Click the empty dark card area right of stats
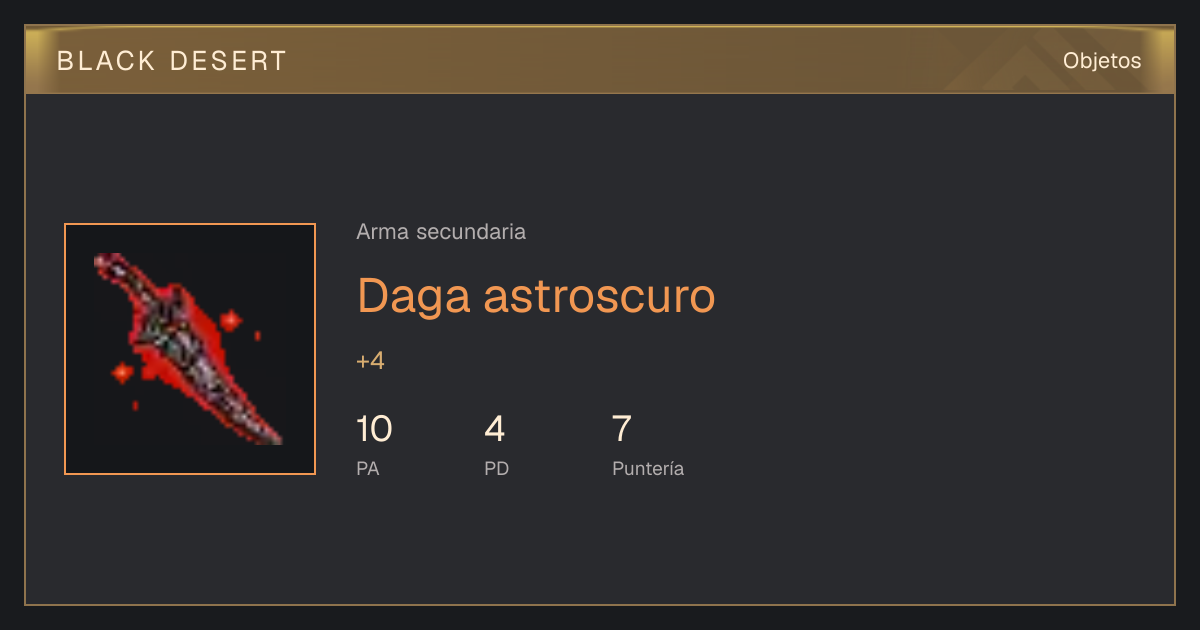Viewport: 1200px width, 630px height. (930, 440)
